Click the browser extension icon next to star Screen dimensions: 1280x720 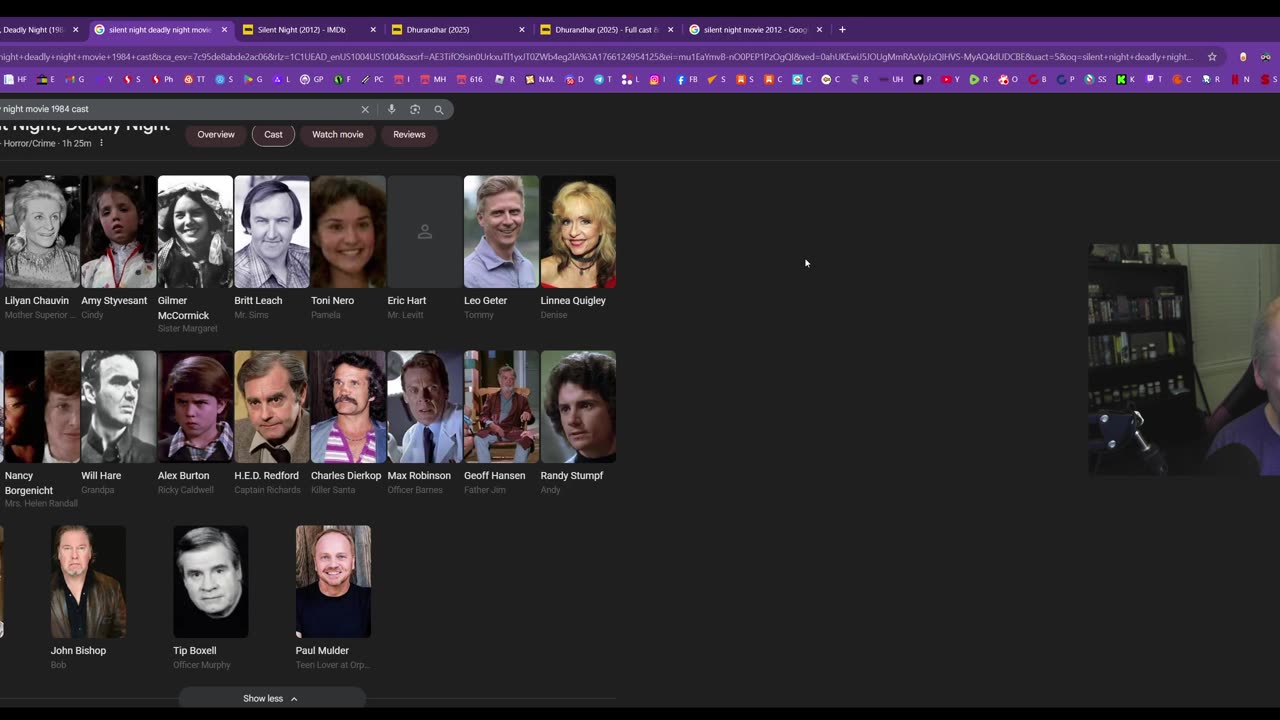(x=1243, y=57)
